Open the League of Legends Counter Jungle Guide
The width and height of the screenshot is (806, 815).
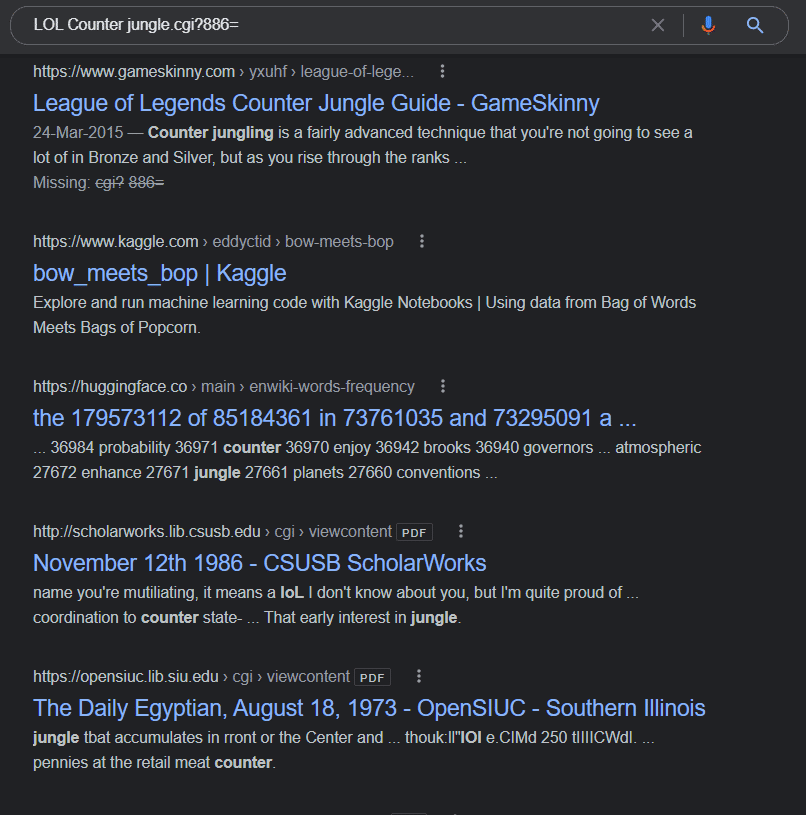(316, 103)
